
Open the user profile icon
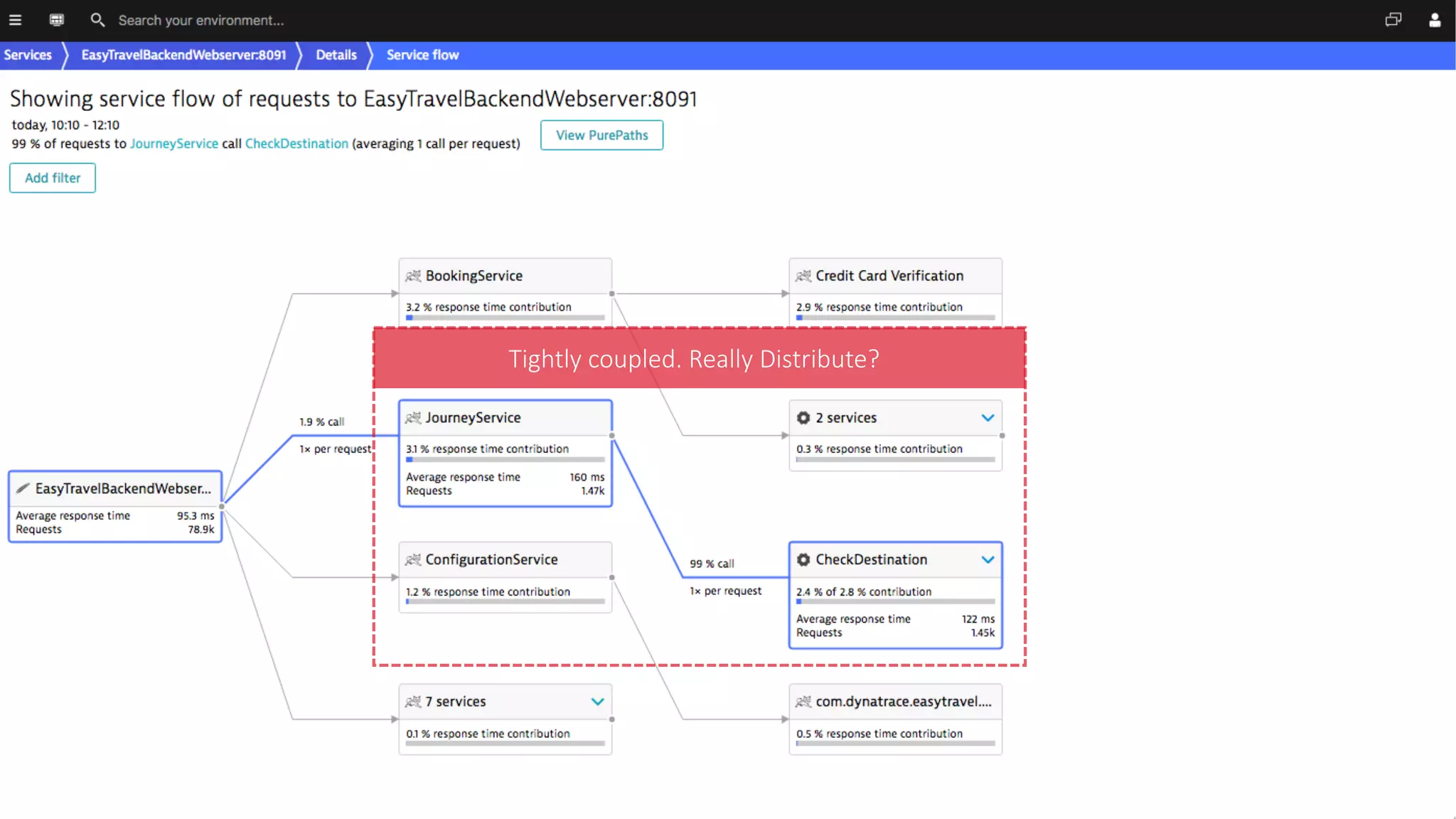(1435, 20)
